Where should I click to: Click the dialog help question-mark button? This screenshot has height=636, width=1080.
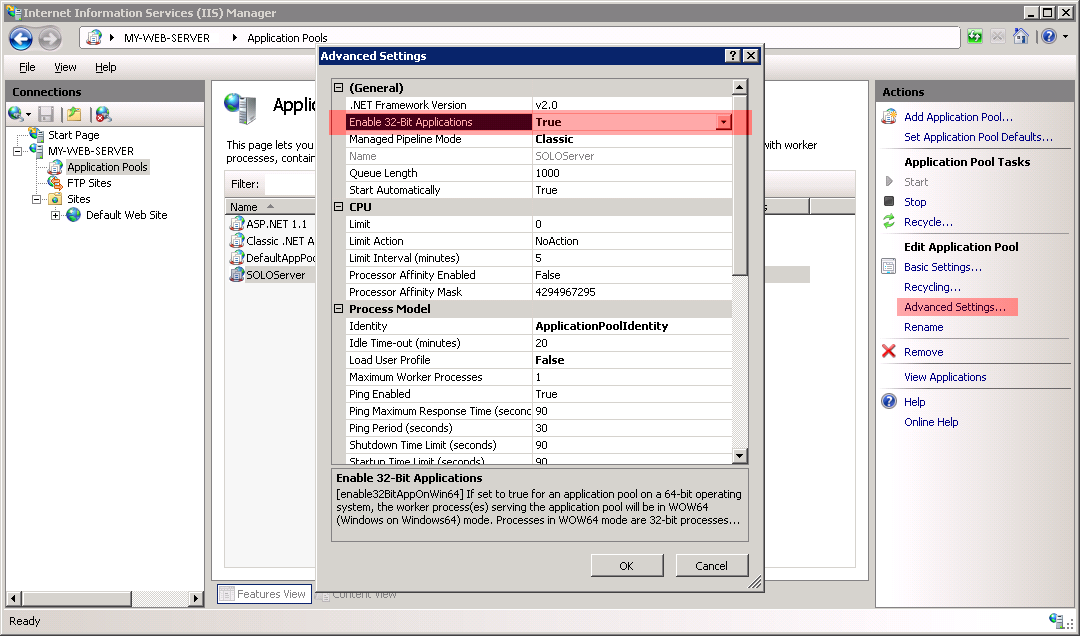click(733, 56)
